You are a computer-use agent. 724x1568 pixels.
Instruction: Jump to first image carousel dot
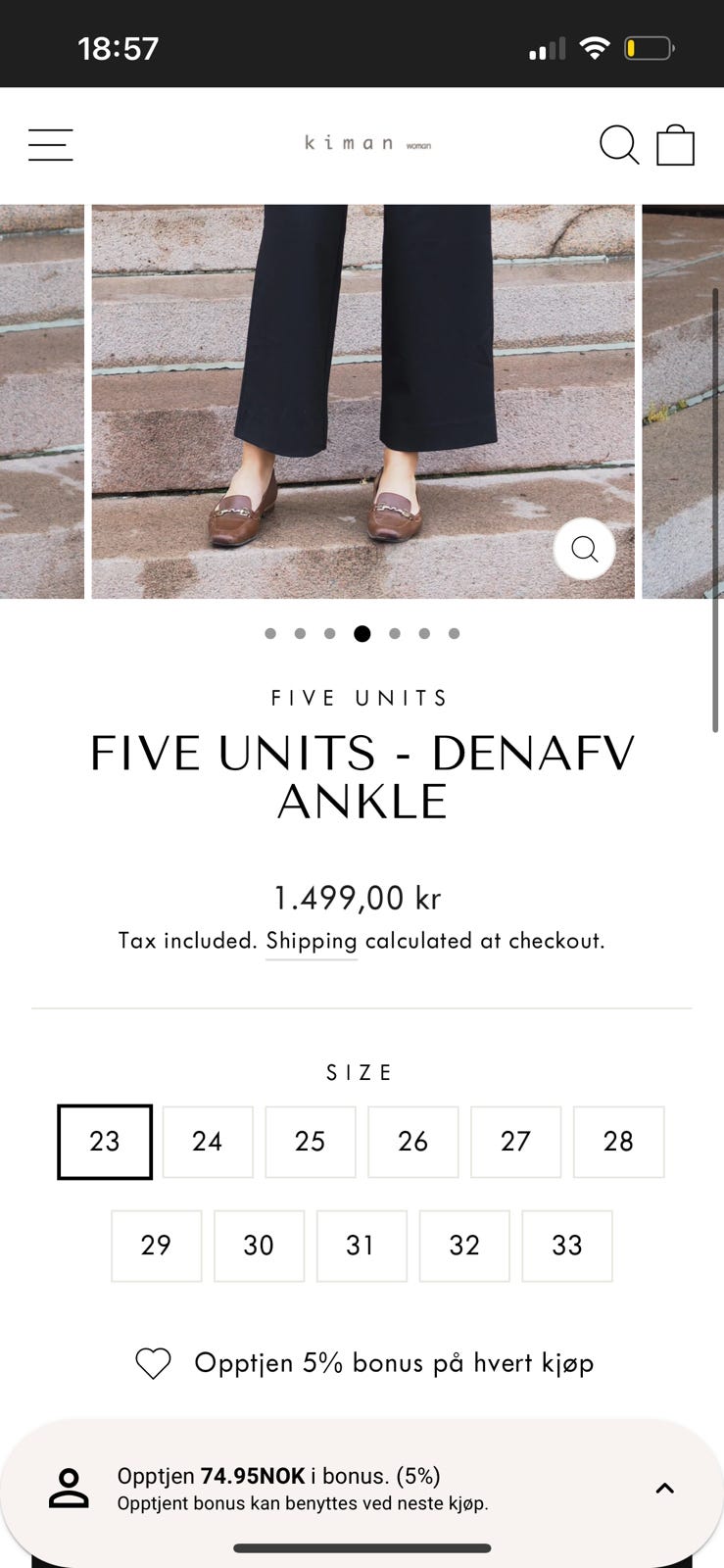point(270,634)
